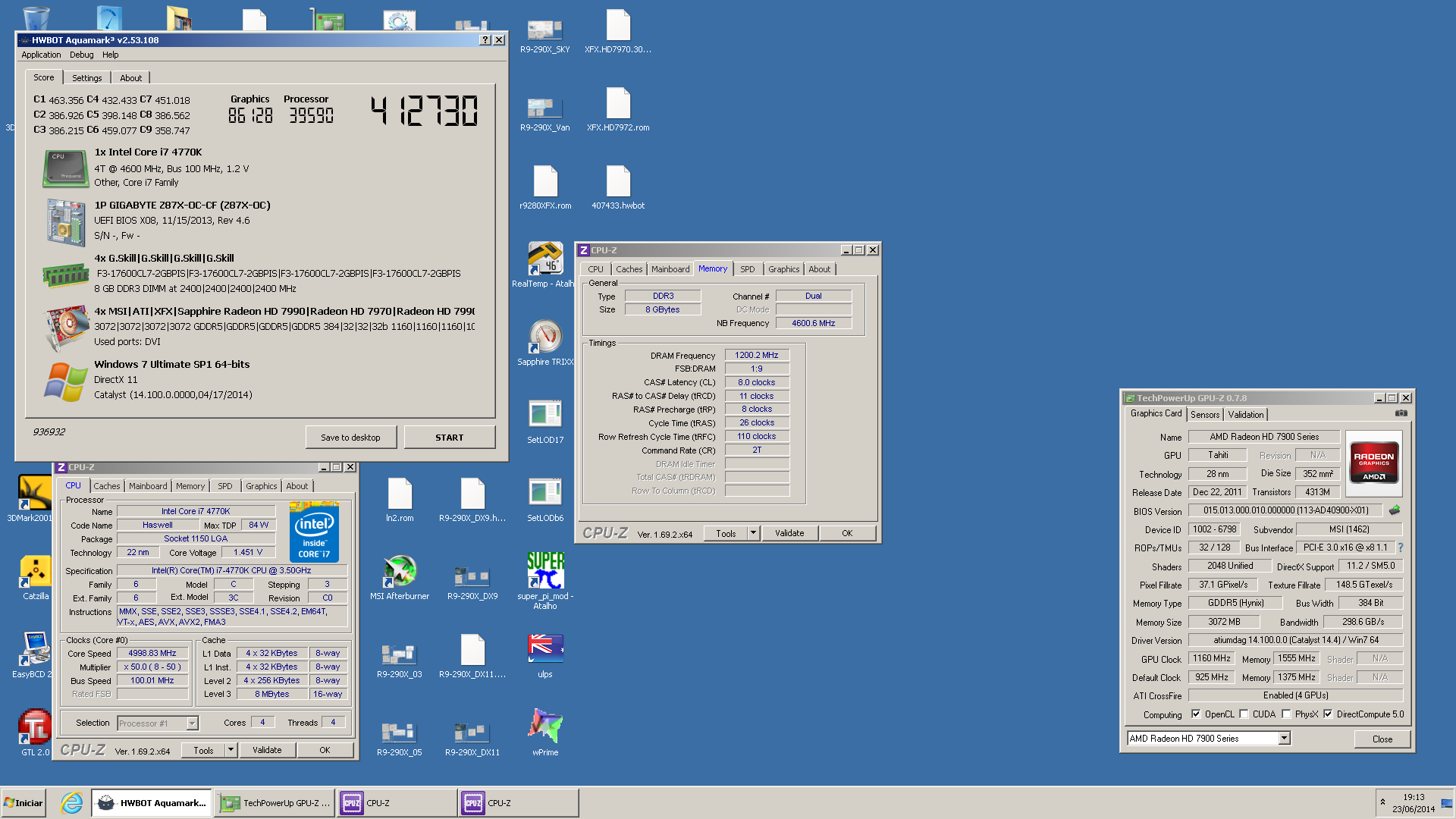The height and width of the screenshot is (819, 1456).
Task: Expand Tools dropdown arrow in CPU-Z Memory window
Action: [x=753, y=533]
